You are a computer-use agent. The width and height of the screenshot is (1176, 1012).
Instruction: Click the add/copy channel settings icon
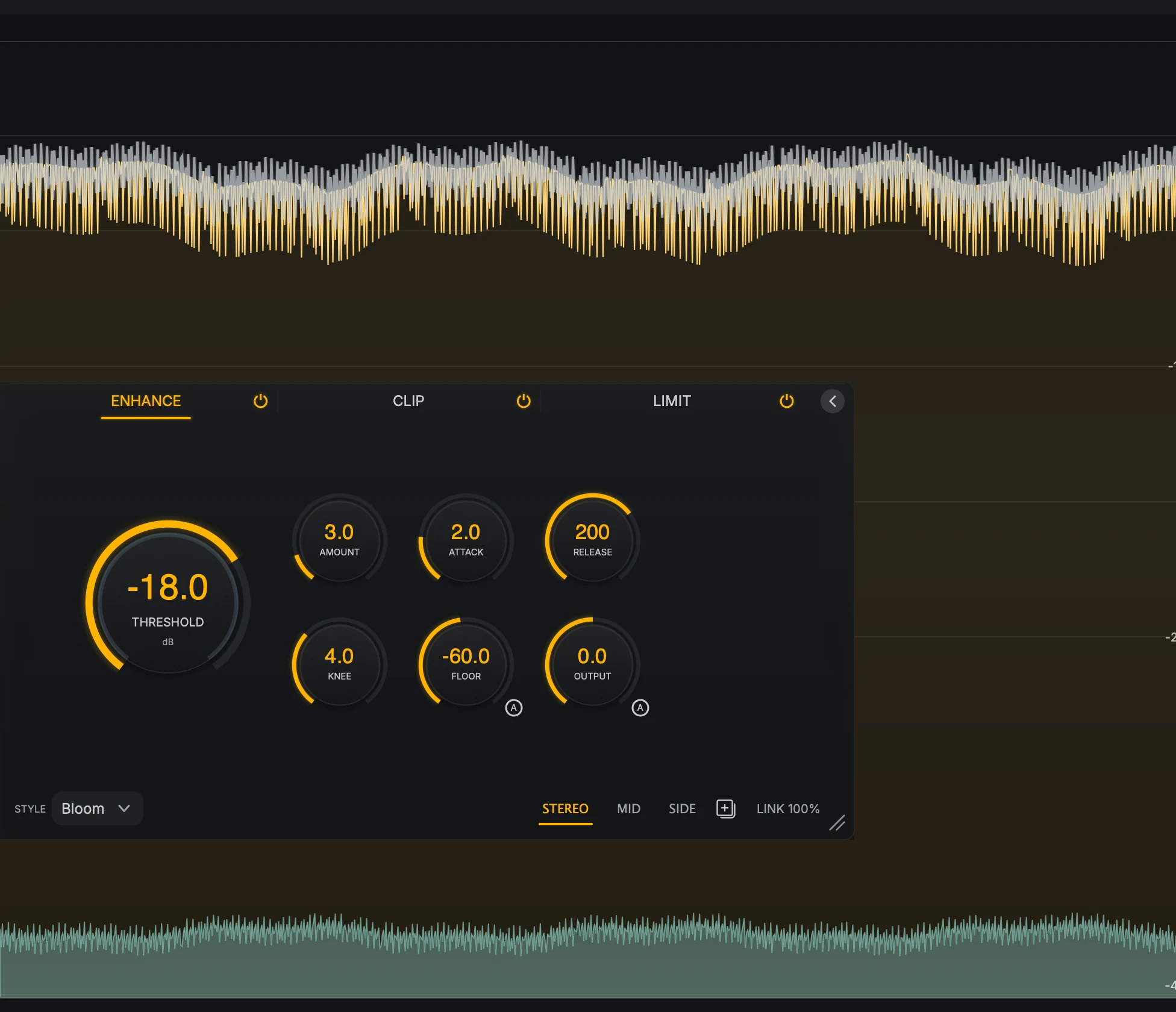pos(725,808)
